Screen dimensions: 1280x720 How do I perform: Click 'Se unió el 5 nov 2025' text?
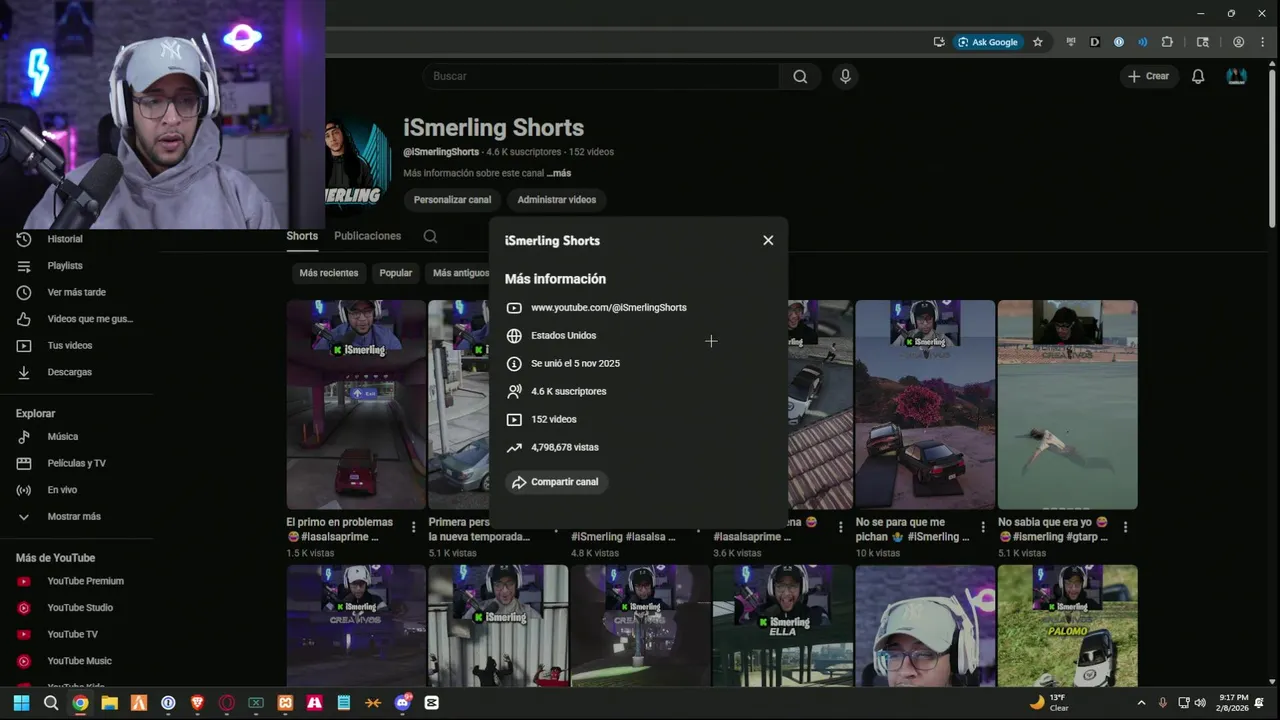575,363
